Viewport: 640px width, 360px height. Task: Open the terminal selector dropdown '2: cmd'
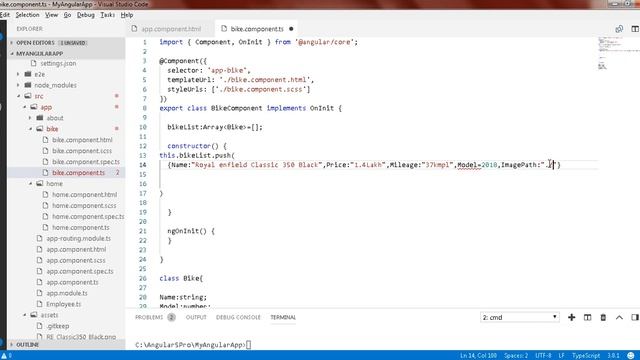(x=519, y=317)
